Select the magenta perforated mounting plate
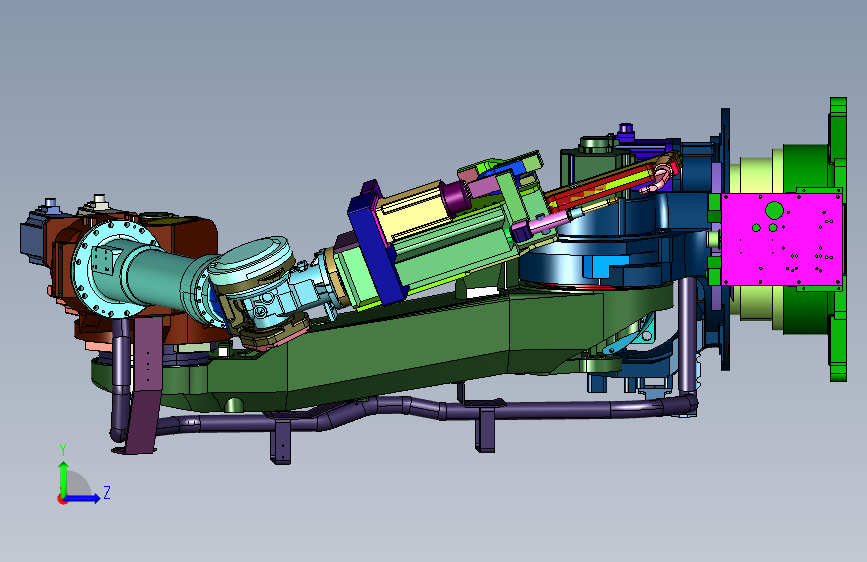 tap(782, 240)
